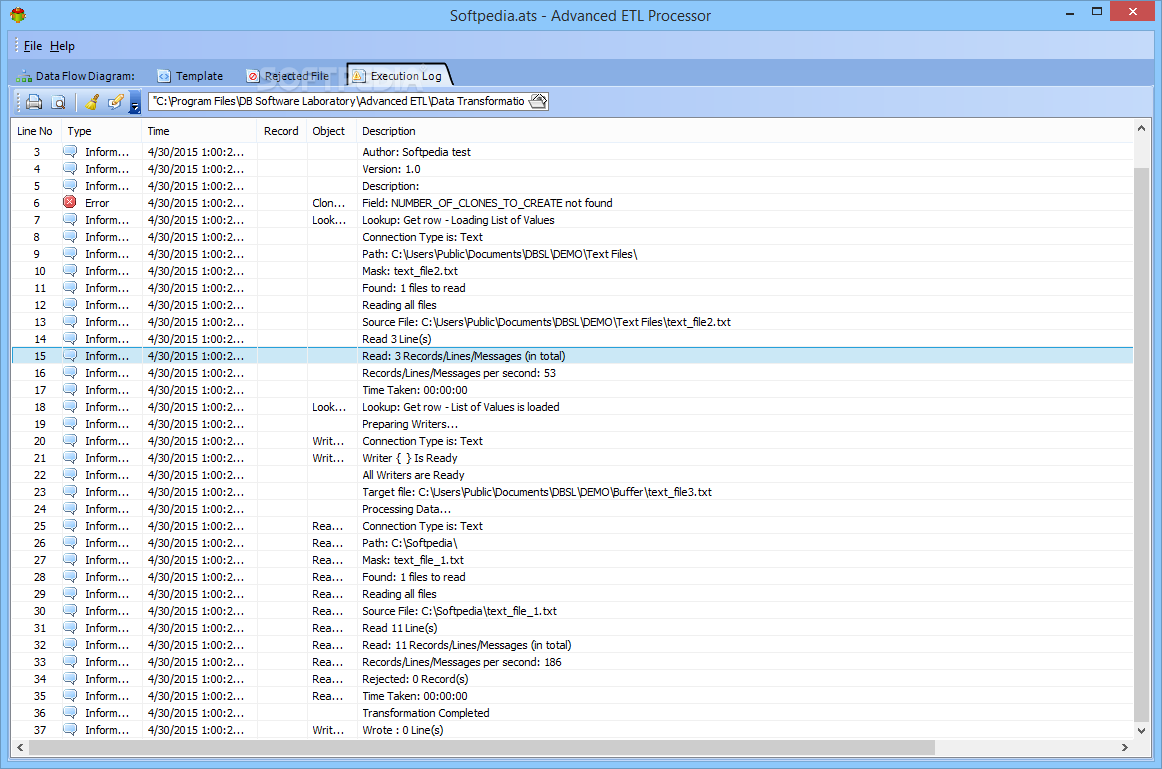Click the red error icon on line 6
The image size is (1162, 769).
click(70, 203)
